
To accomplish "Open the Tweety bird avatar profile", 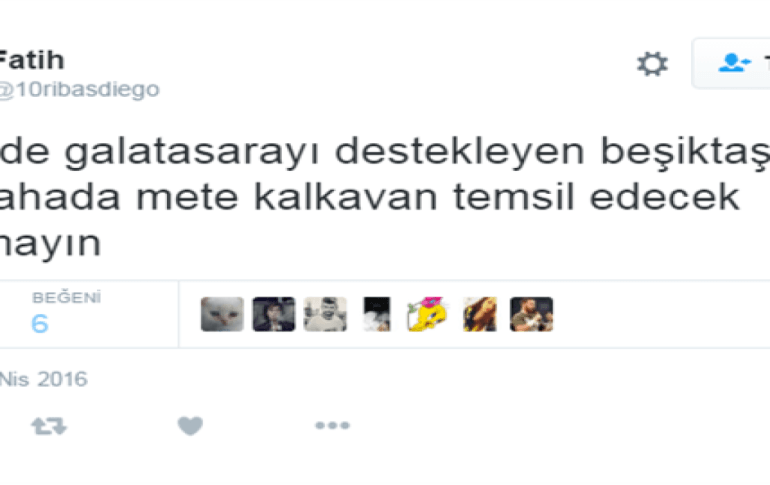I will click(428, 314).
